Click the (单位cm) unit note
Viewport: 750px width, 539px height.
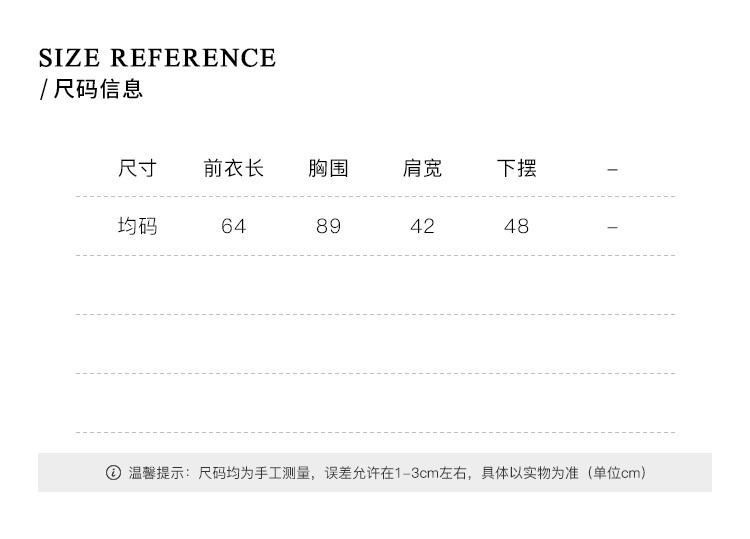[x=616, y=473]
